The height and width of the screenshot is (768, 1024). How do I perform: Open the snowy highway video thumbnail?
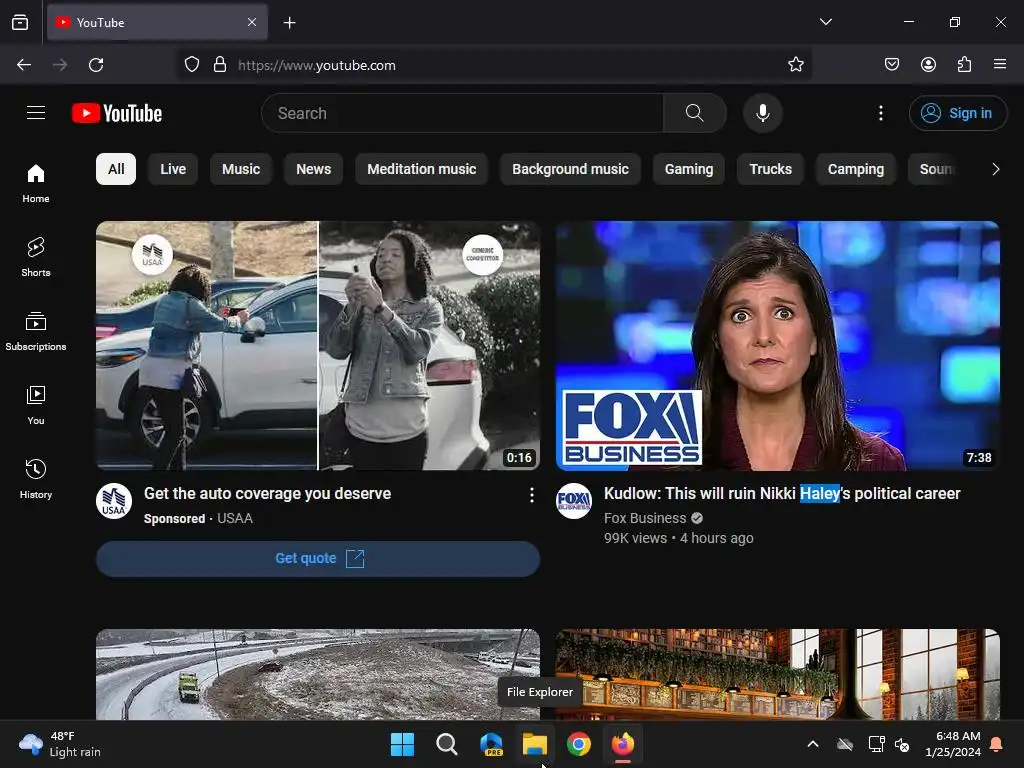(318, 675)
